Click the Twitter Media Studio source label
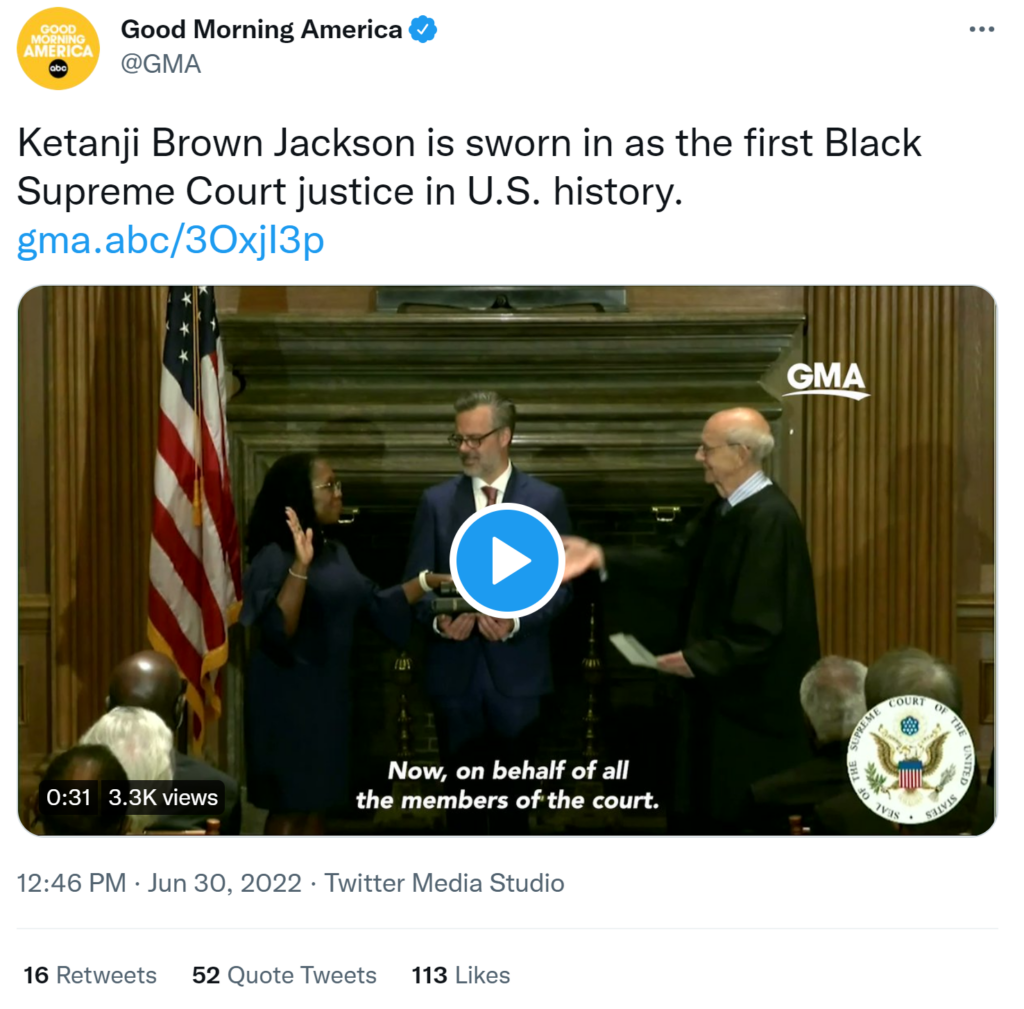 (444, 883)
